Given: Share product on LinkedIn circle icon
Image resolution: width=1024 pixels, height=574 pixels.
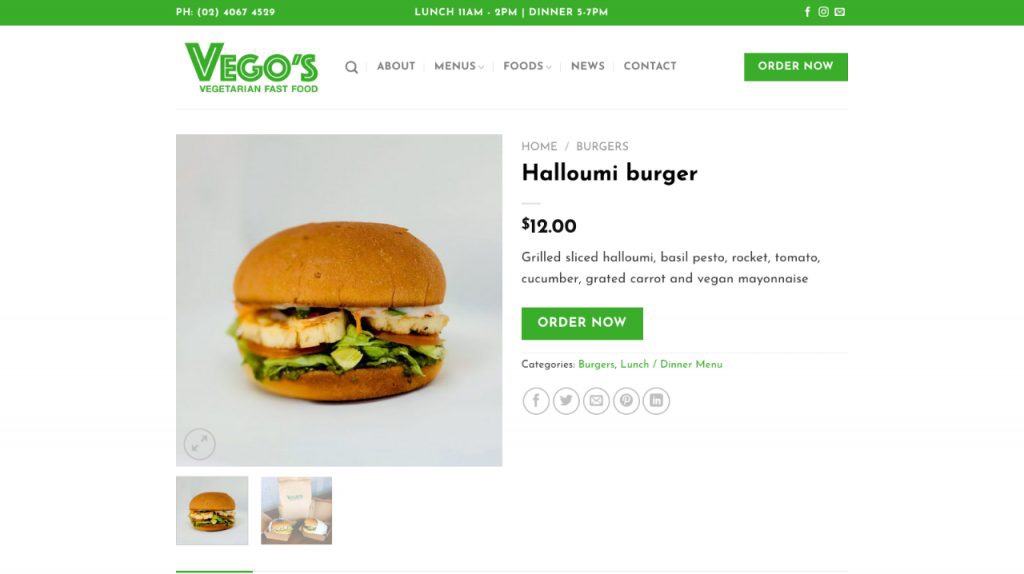Looking at the screenshot, I should click(x=656, y=400).
